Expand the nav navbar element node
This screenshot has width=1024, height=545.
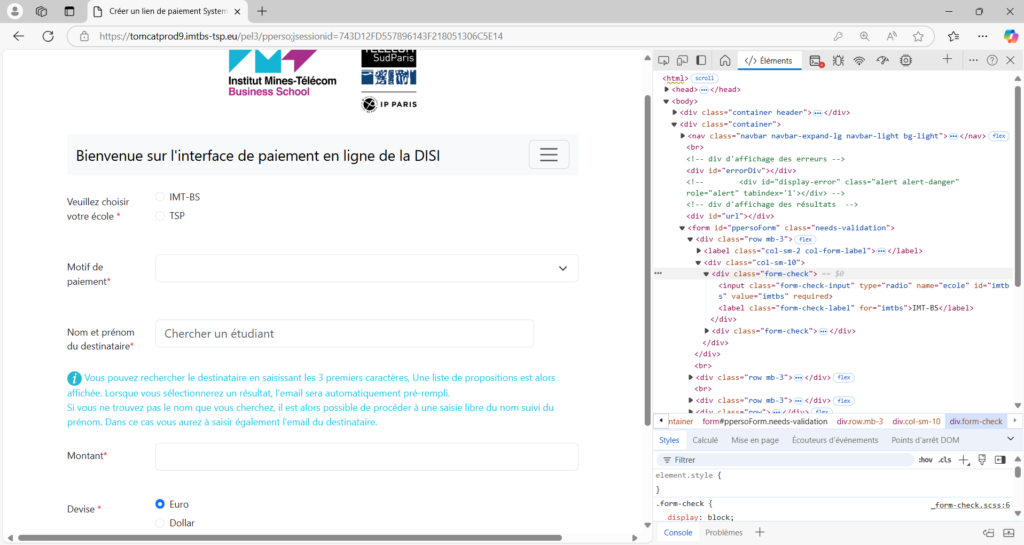[683, 135]
